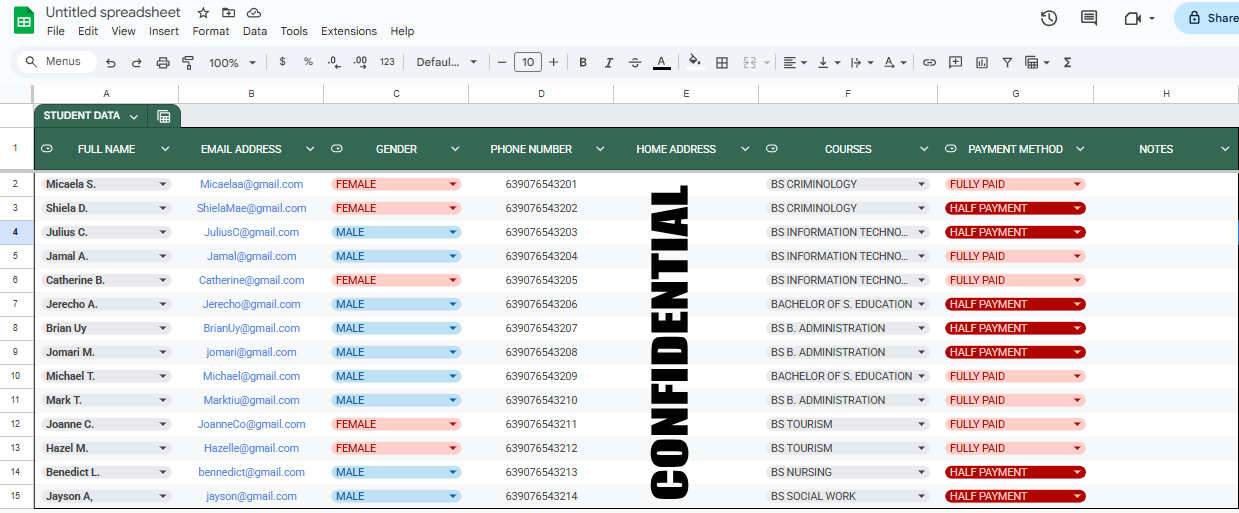Viewport: 1239px width, 513px height.
Task: Activate the paint format tool
Action: point(188,62)
